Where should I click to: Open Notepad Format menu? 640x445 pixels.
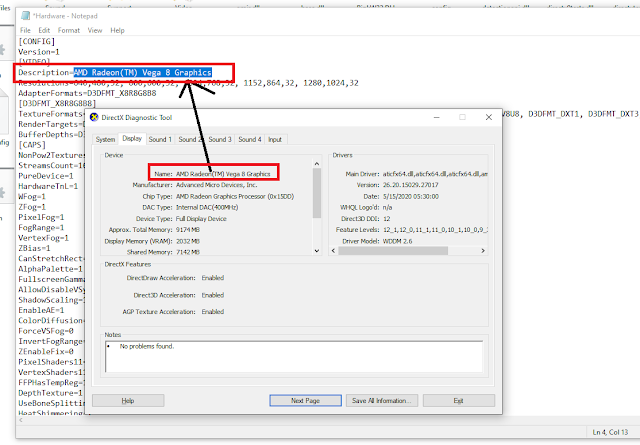click(69, 30)
